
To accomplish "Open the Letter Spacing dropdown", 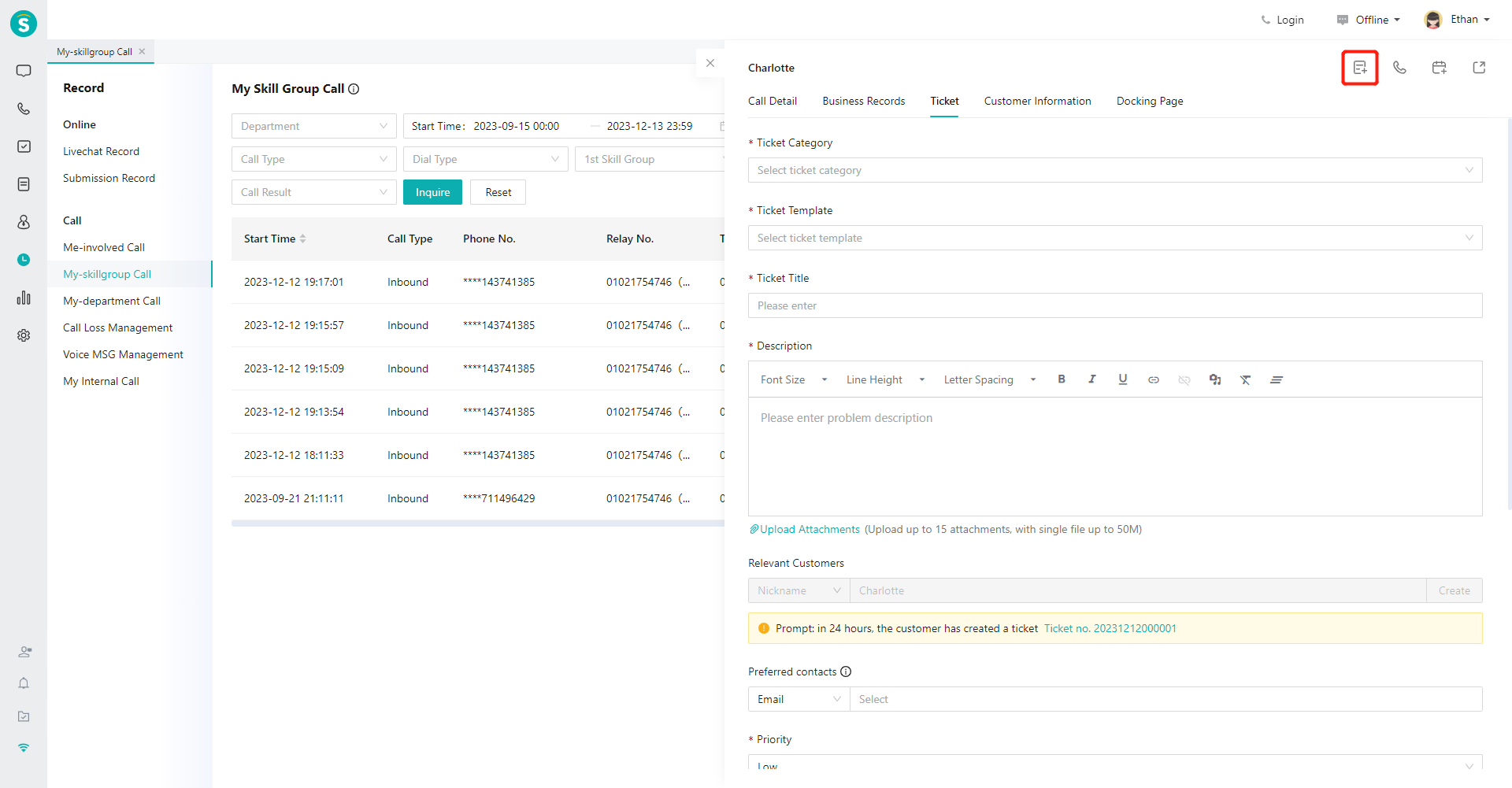I will tap(989, 379).
